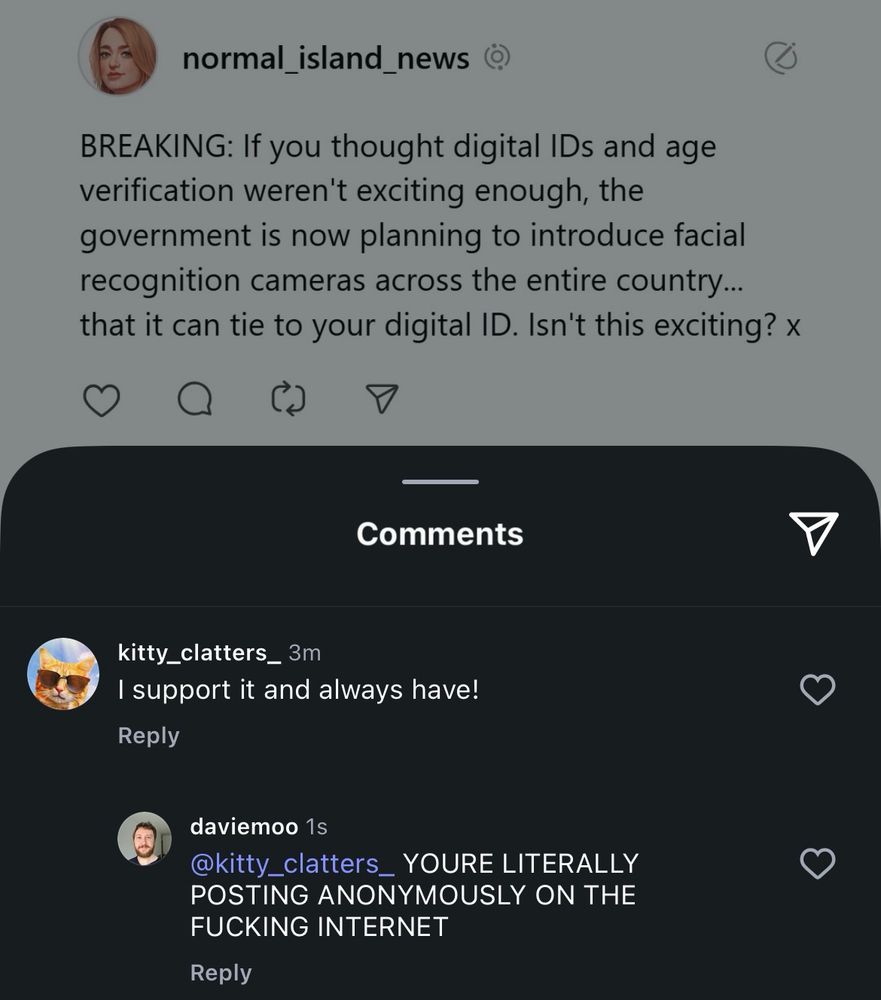Open the boomerang icon beside normal_island_news
Screen dimensions: 881x1000
tap(495, 57)
